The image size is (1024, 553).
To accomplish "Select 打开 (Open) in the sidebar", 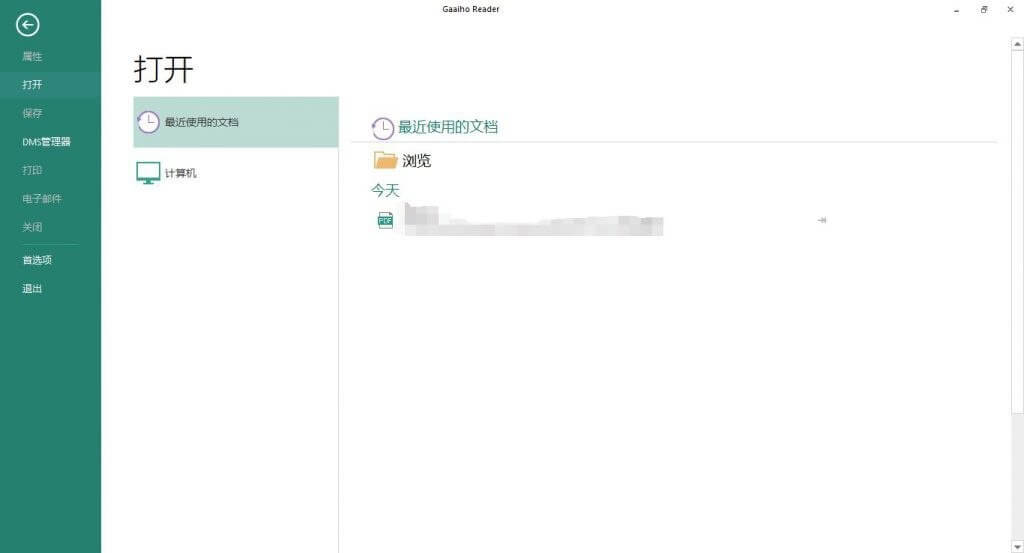I will coord(32,85).
